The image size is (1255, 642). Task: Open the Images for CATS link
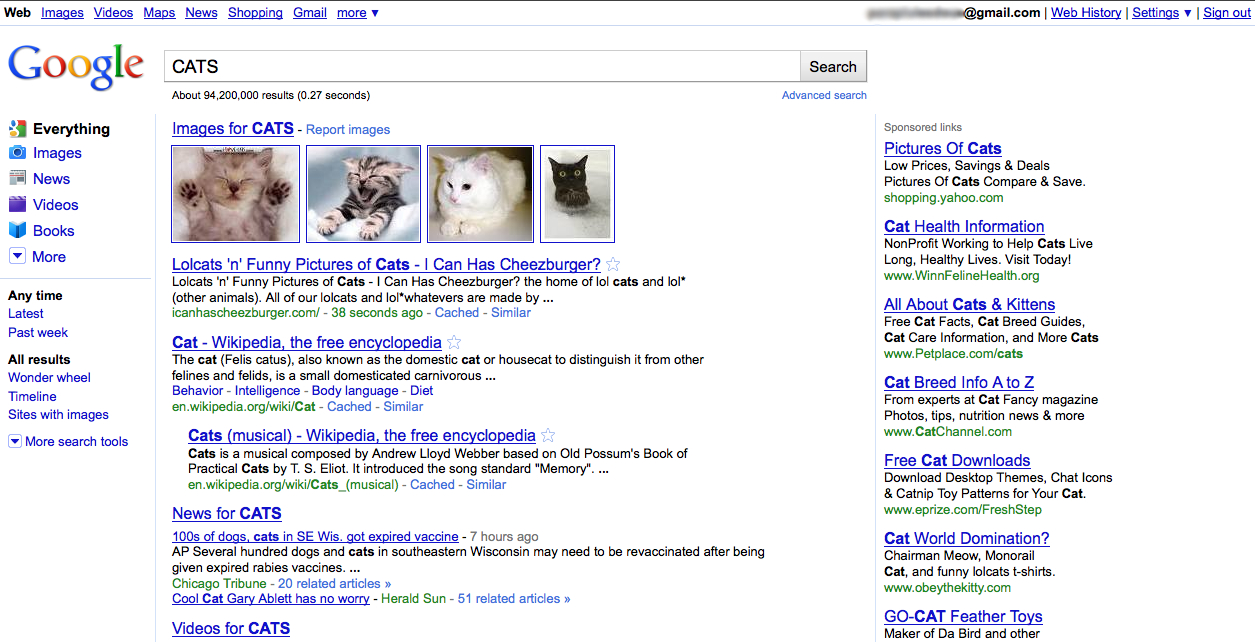[233, 128]
